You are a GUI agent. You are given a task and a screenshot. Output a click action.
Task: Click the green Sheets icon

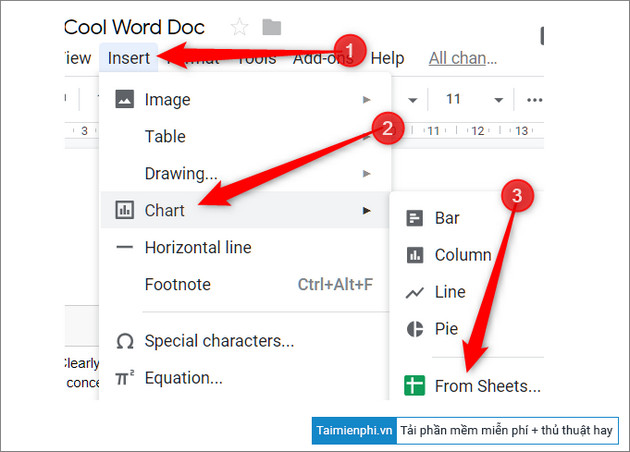[414, 386]
